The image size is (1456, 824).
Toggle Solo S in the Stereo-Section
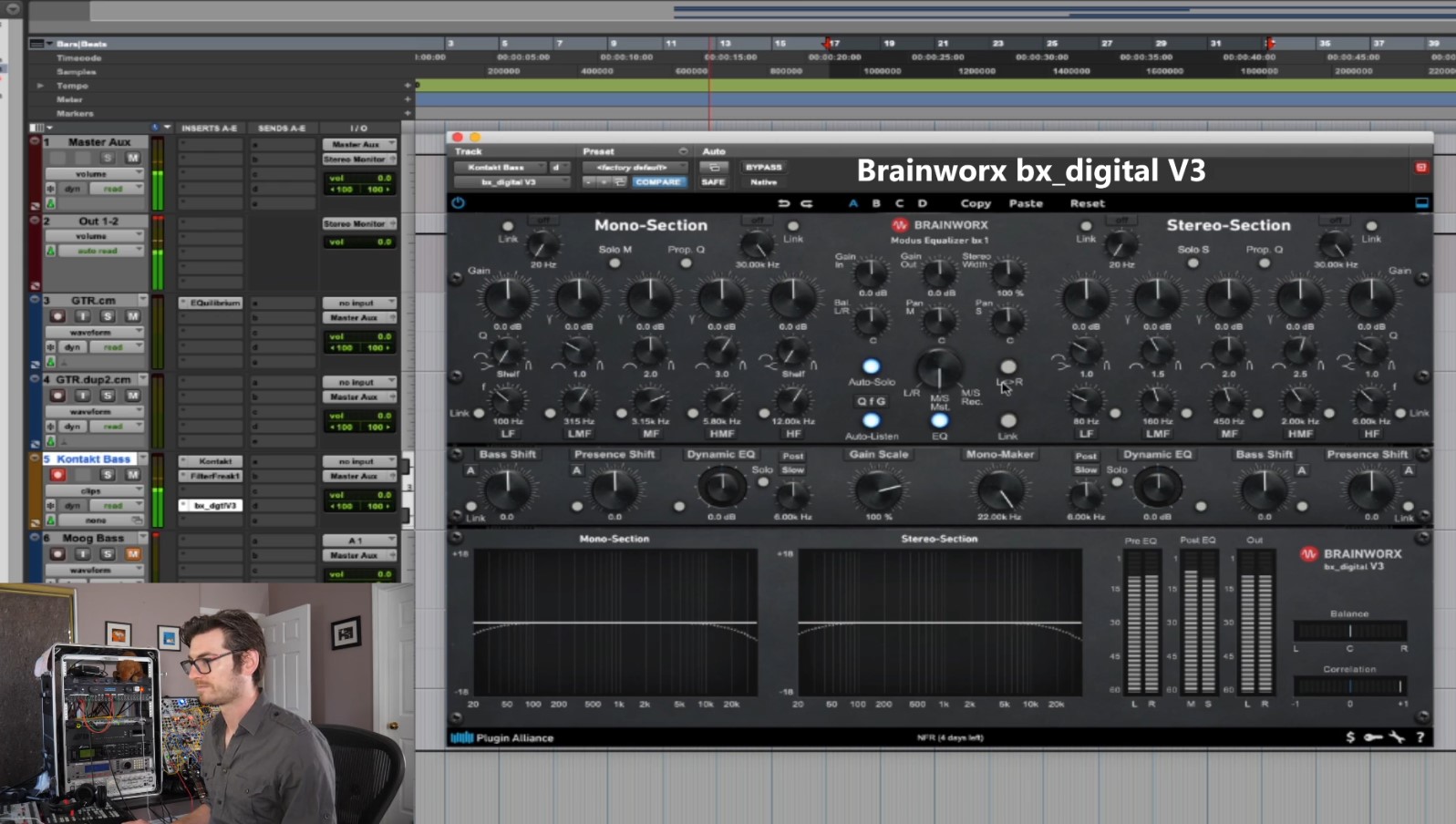click(x=1193, y=263)
